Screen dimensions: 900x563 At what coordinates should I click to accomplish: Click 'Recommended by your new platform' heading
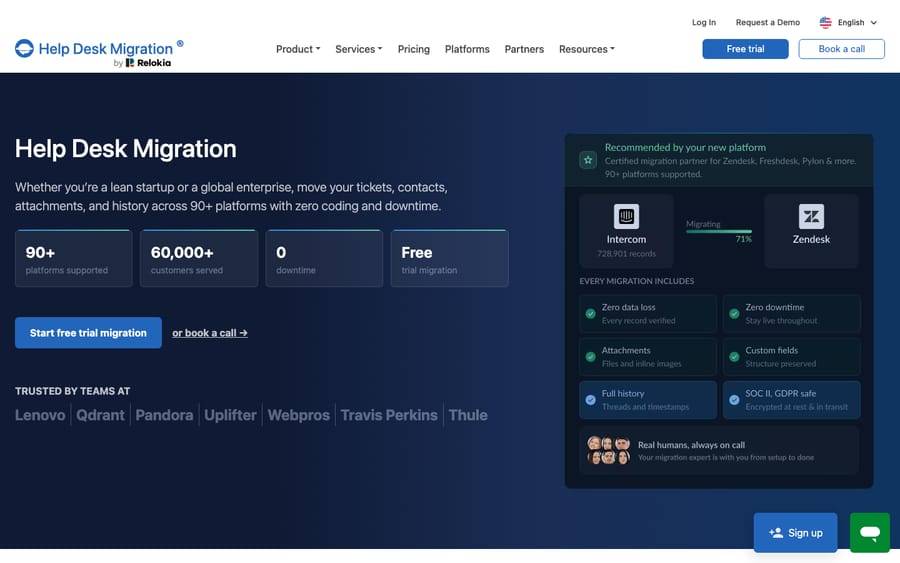pyautogui.click(x=685, y=147)
